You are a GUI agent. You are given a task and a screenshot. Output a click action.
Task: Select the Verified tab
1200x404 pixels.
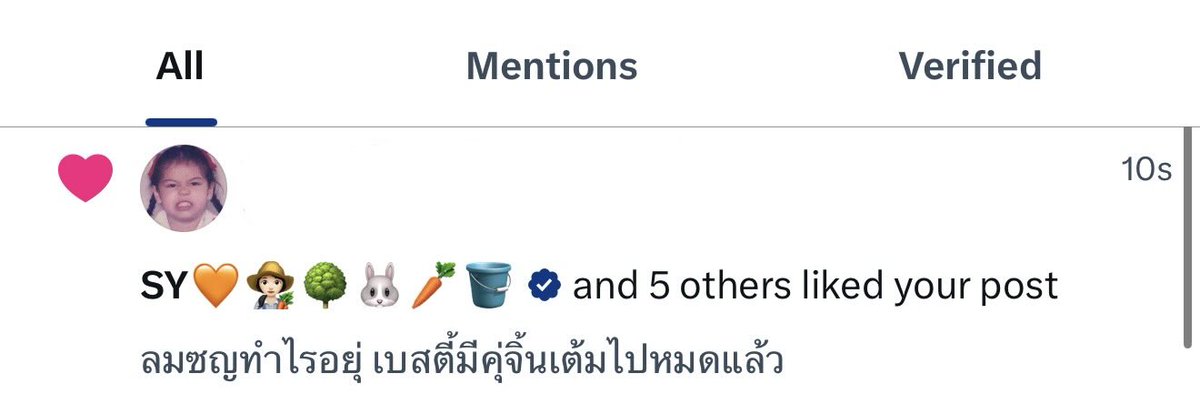[970, 66]
